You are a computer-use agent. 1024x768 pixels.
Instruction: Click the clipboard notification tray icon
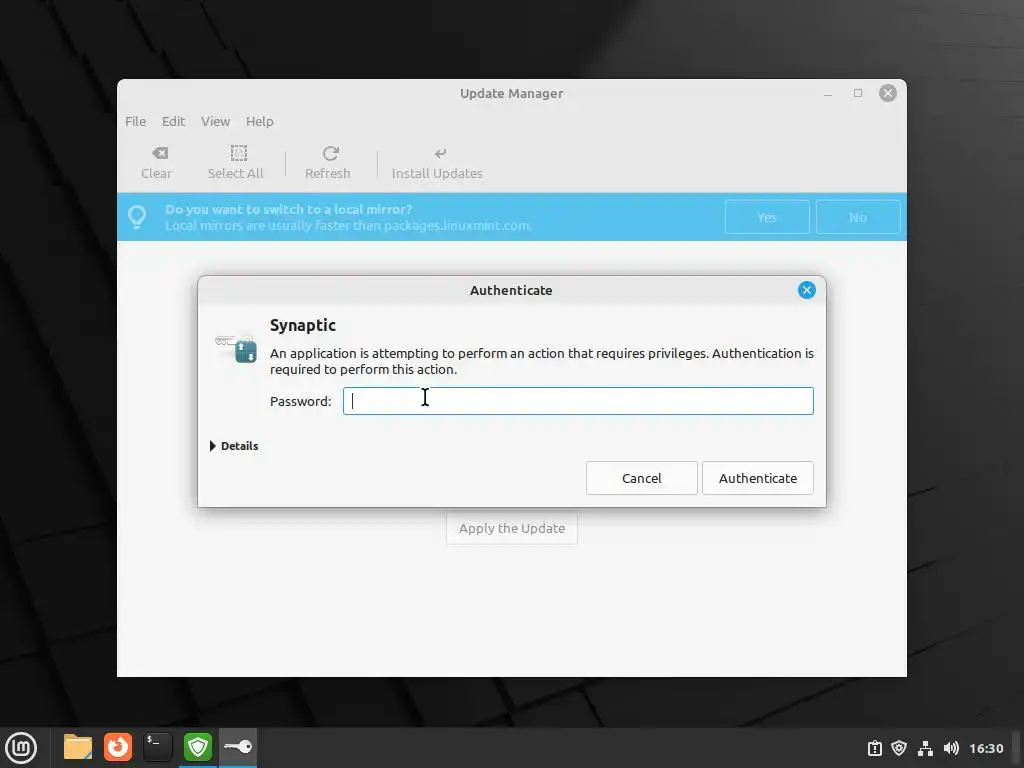point(875,748)
